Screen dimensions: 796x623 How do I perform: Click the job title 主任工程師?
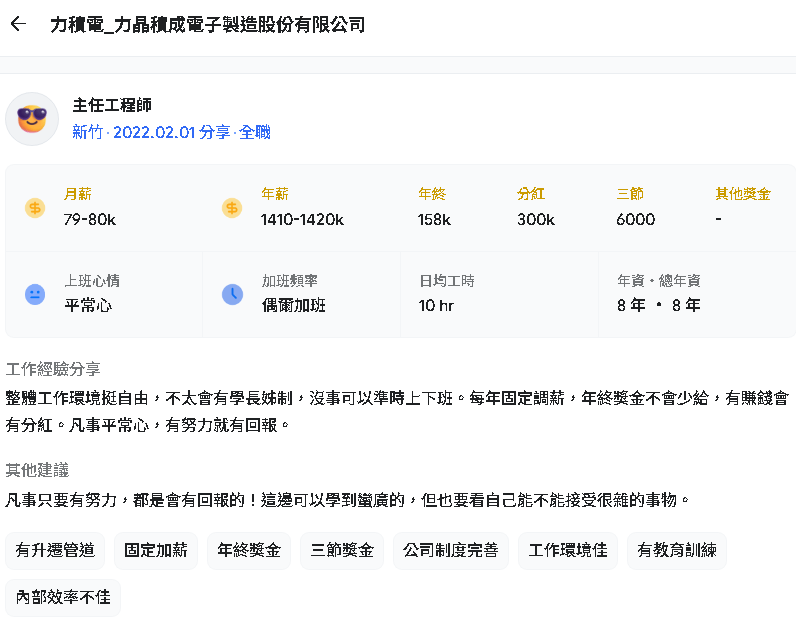[112, 105]
